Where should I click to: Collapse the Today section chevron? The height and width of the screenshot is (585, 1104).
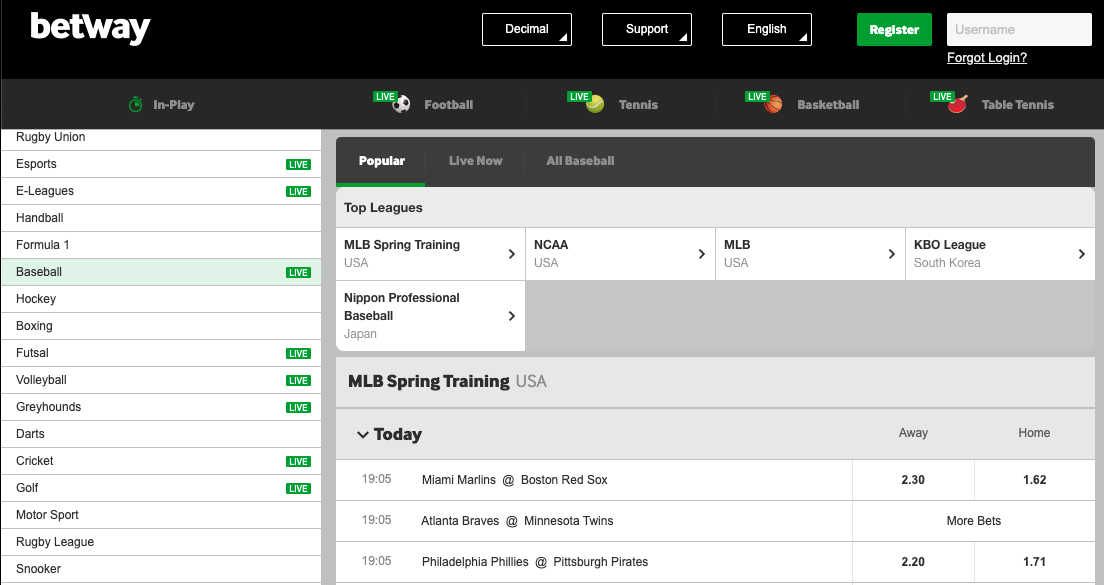(x=363, y=434)
